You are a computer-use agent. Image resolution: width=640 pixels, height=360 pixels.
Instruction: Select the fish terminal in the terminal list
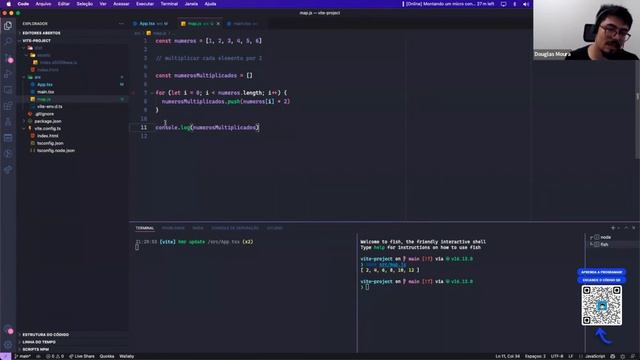[x=604, y=244]
